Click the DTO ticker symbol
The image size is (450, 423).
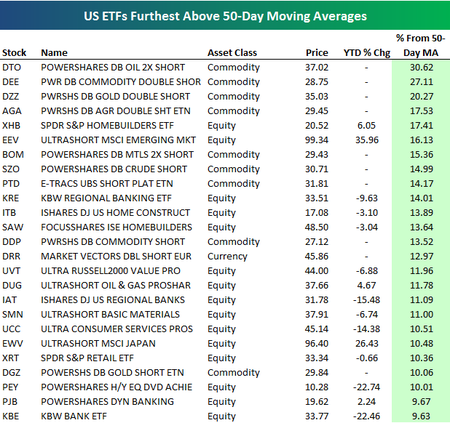point(12,67)
